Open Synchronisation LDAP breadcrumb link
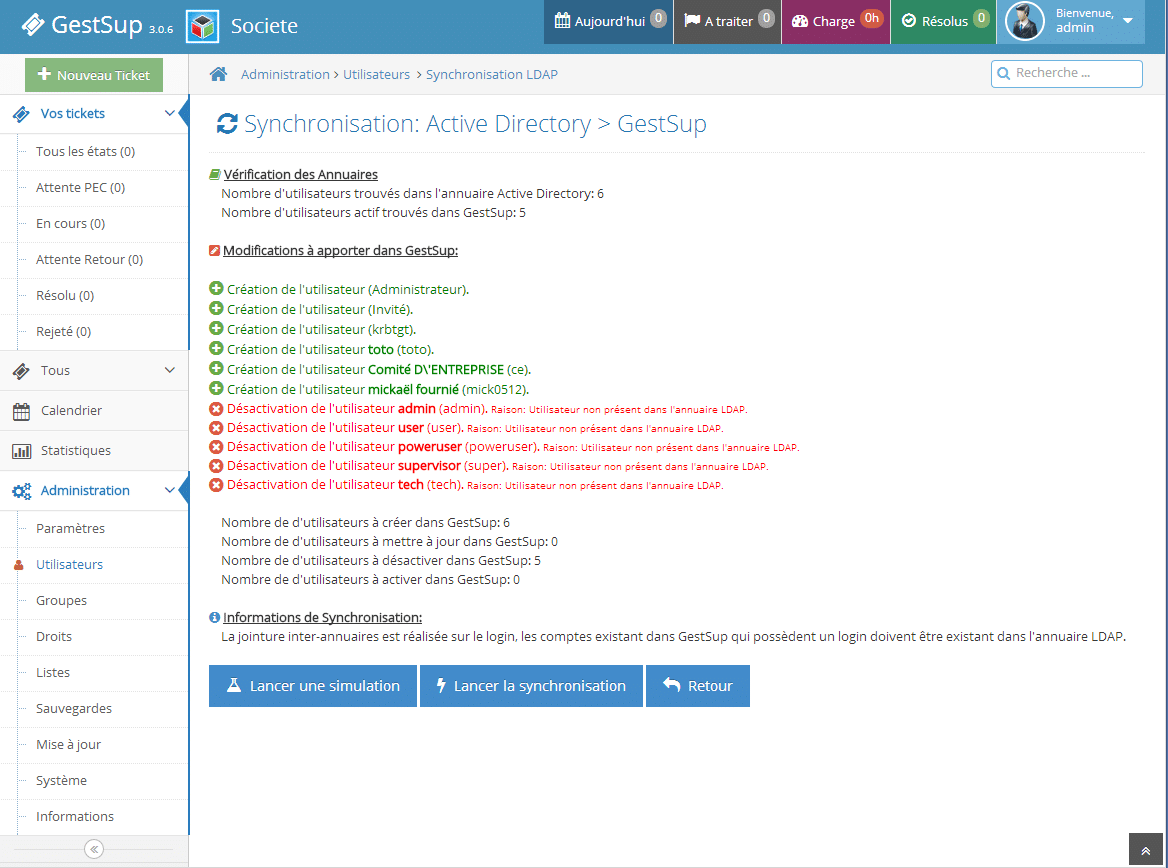Viewport: 1168px width, 868px height. pos(492,75)
